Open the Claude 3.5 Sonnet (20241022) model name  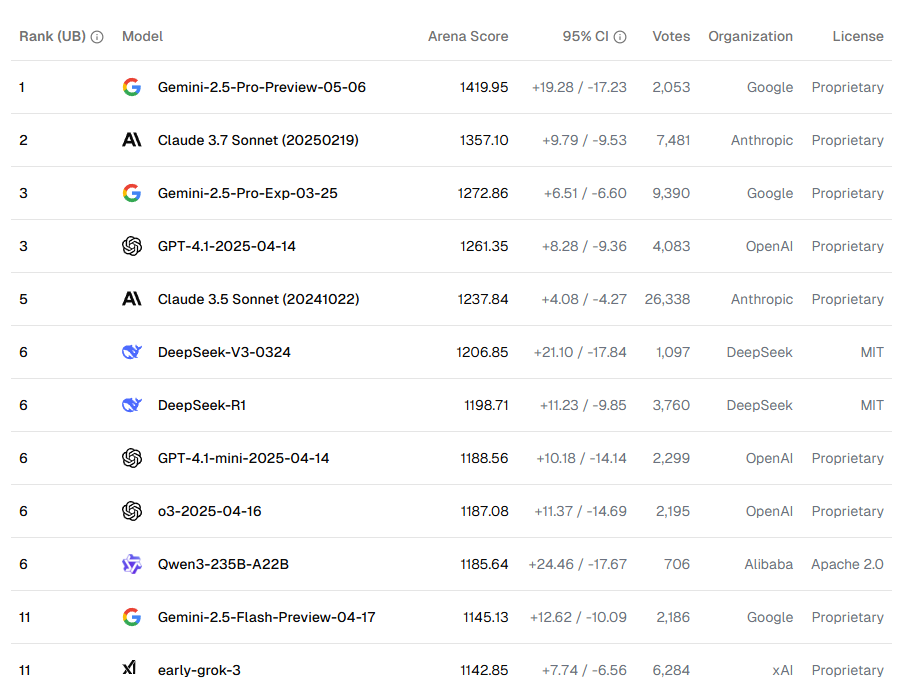[x=258, y=299]
